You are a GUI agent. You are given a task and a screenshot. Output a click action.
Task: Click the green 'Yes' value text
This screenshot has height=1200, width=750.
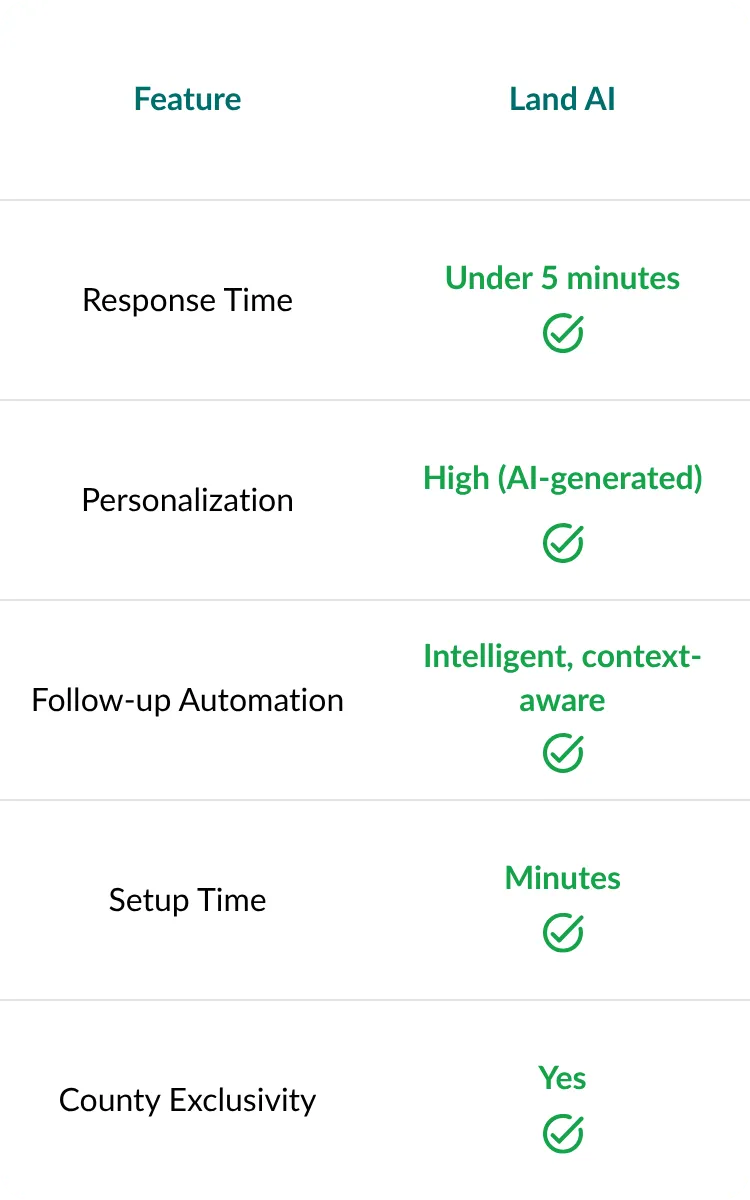coord(563,1078)
